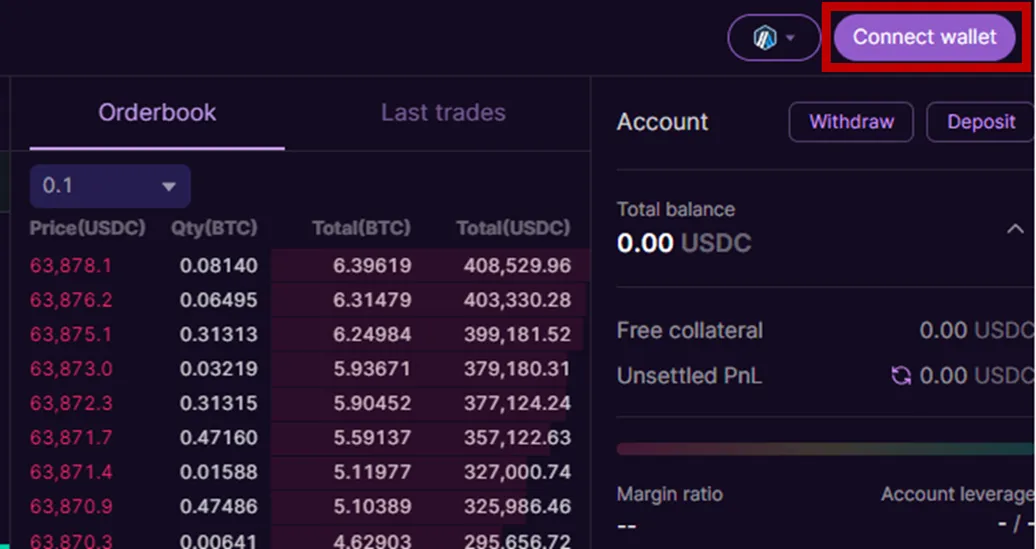
Task: Switch to the Orderbook tab
Action: coord(157,113)
